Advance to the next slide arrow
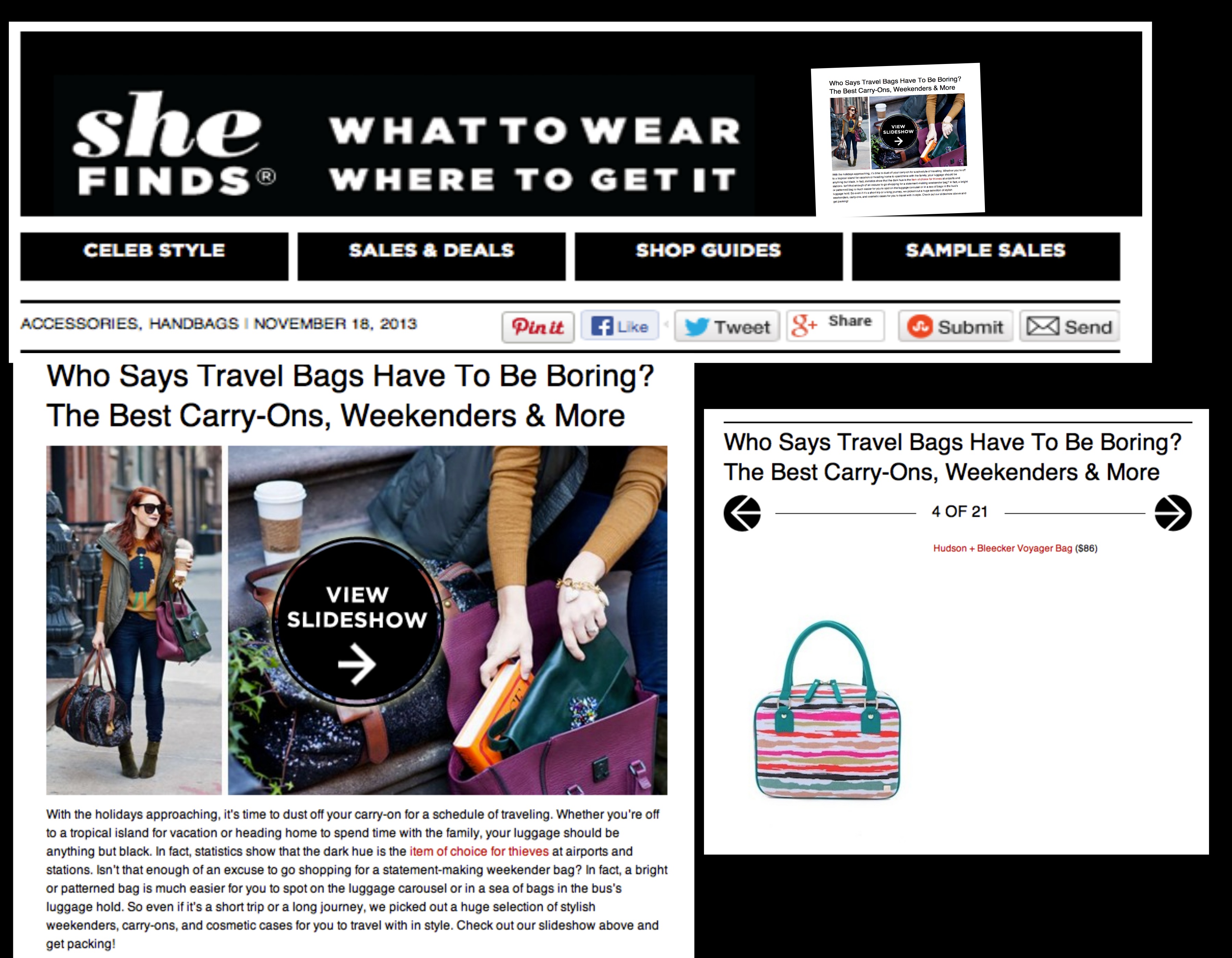 [1173, 513]
